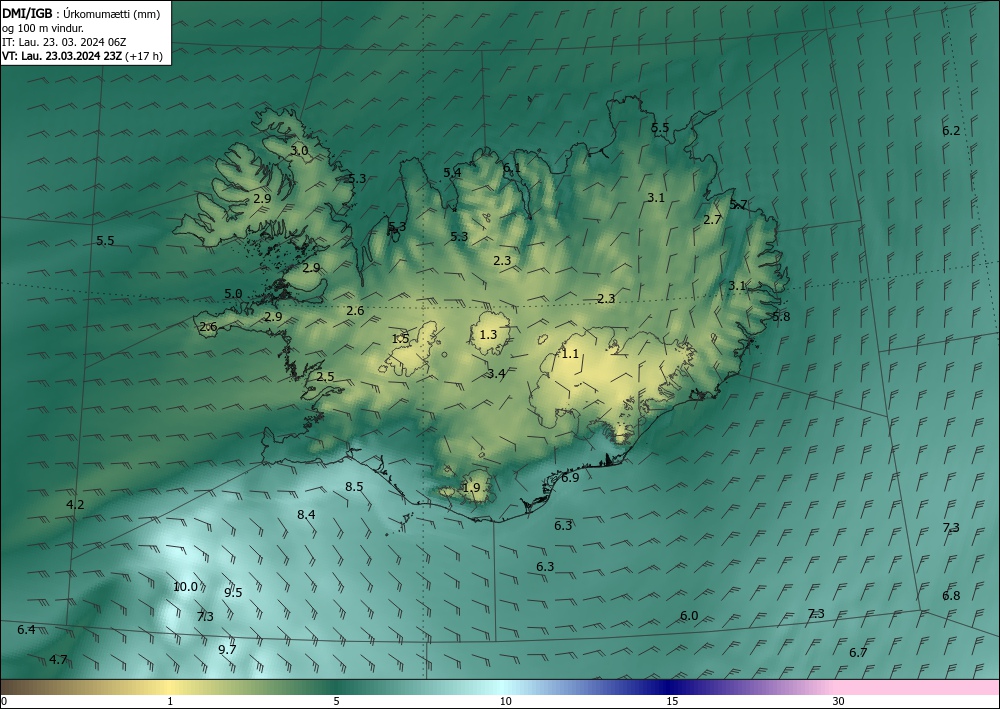Click the 6.8 value on the eastern edge

point(951,596)
